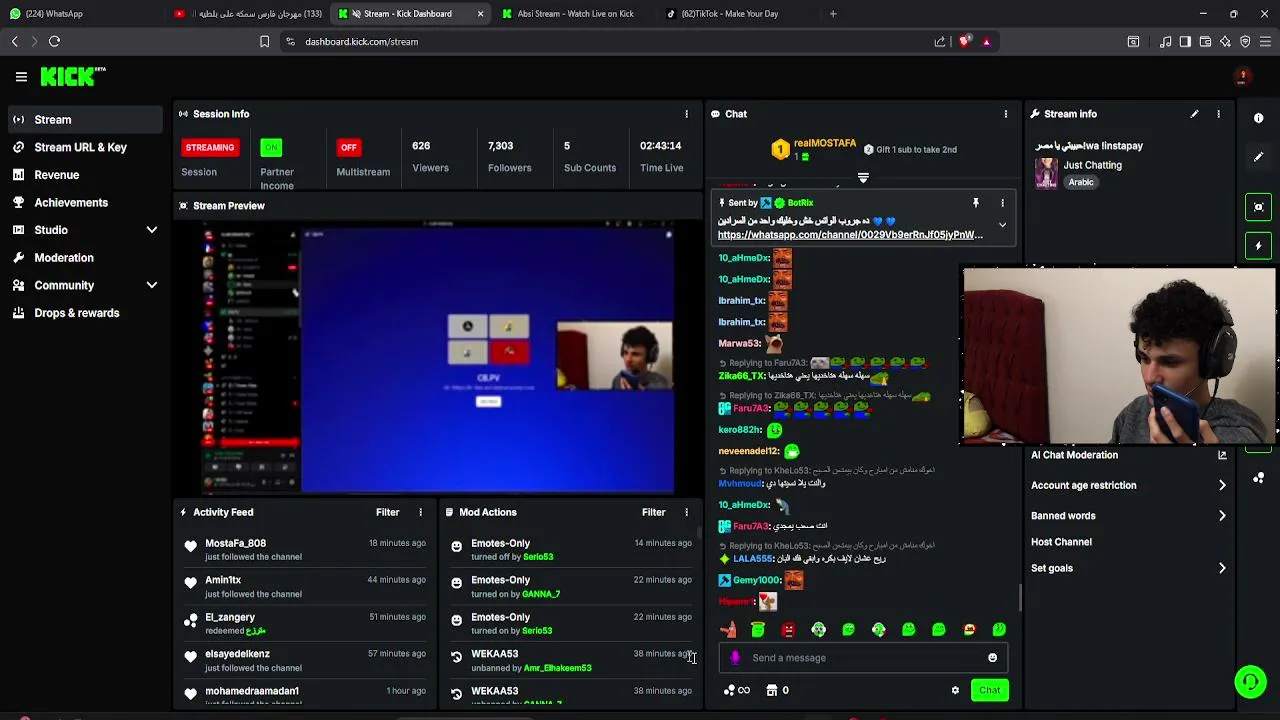Open pinned message three-dot options
1280x720 pixels.
click(1002, 203)
